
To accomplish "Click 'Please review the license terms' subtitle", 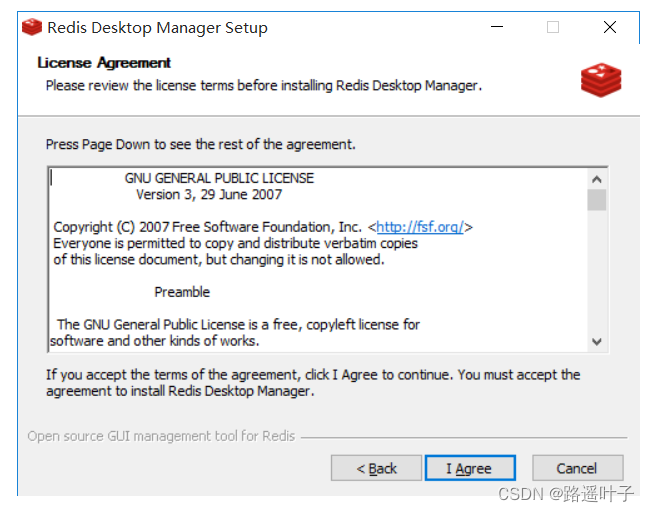I will (x=264, y=85).
